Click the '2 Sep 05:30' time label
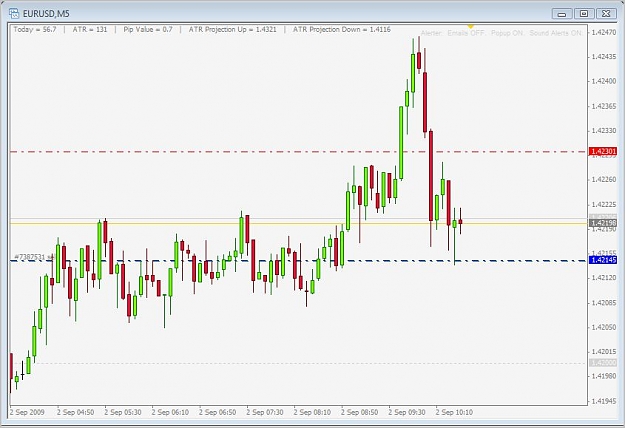 (123, 412)
